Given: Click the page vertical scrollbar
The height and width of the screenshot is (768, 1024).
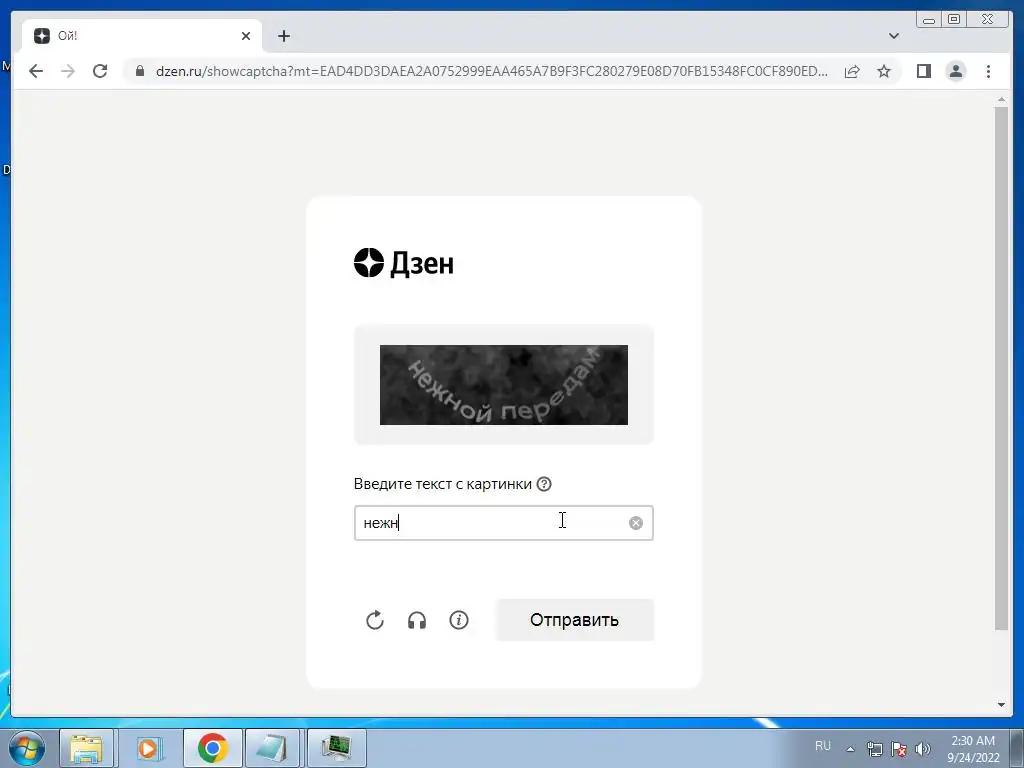Looking at the screenshot, I should tap(1001, 368).
